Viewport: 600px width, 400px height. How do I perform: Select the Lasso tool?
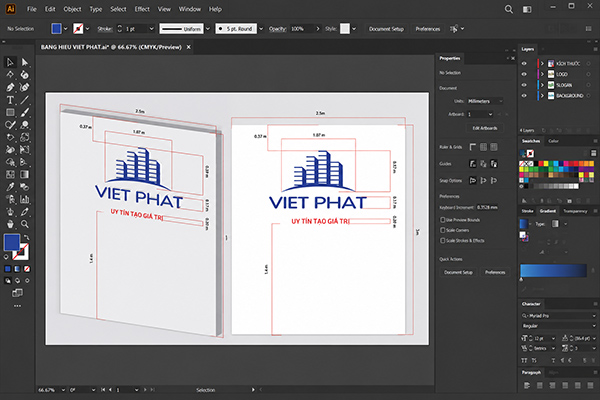pos(24,75)
